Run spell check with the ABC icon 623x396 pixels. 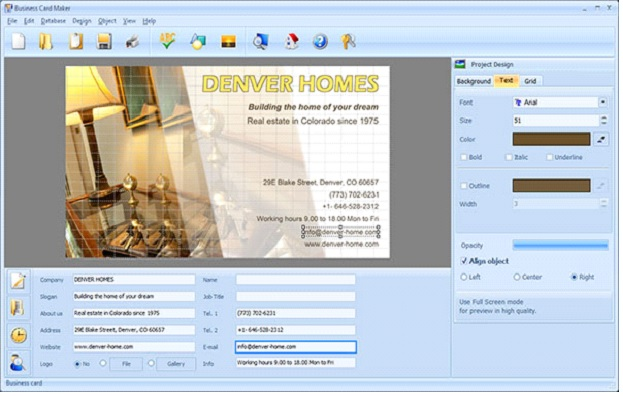(x=167, y=41)
